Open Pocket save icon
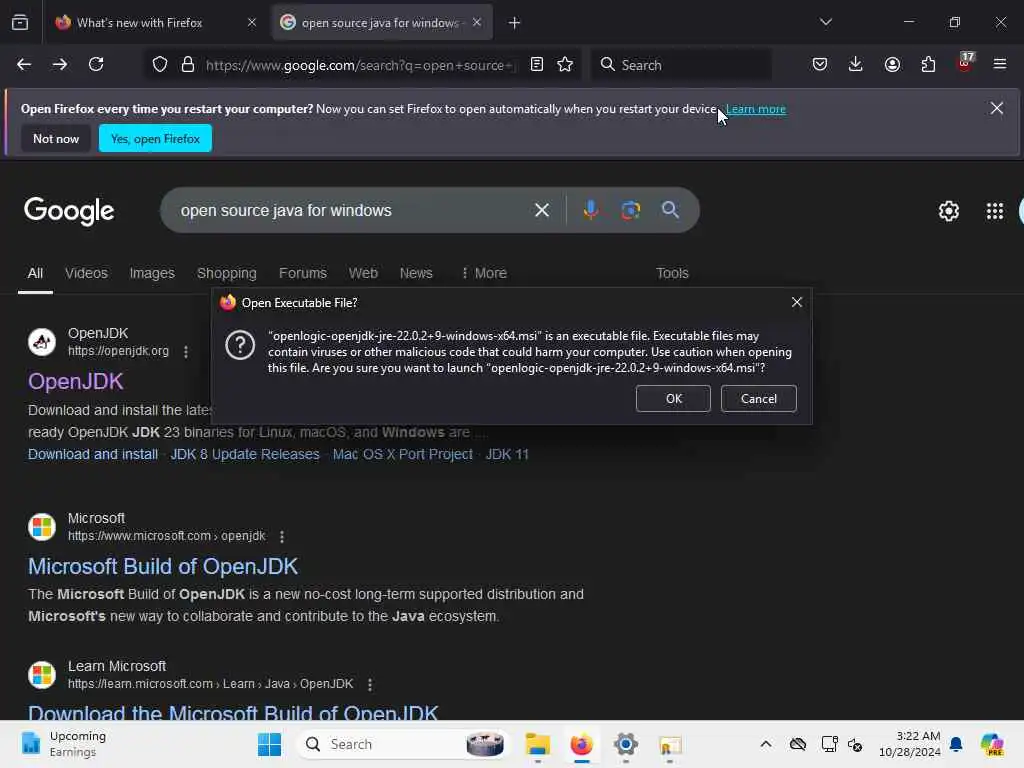Viewport: 1024px width, 768px height. coord(820,64)
